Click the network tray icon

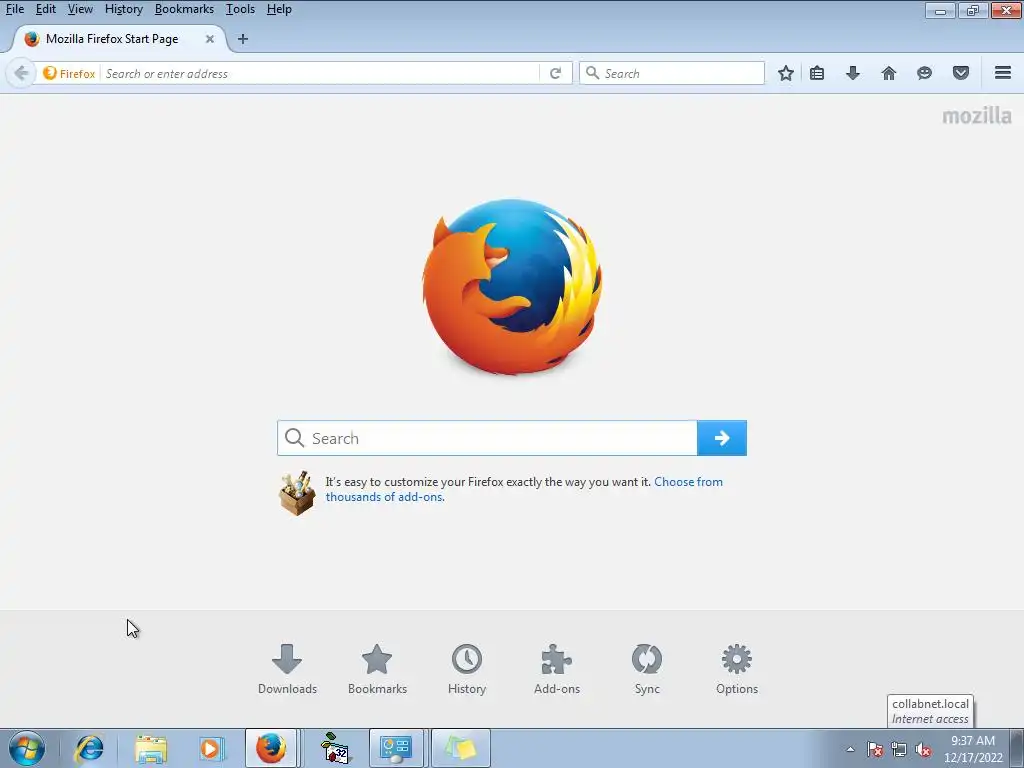pyautogui.click(x=899, y=749)
